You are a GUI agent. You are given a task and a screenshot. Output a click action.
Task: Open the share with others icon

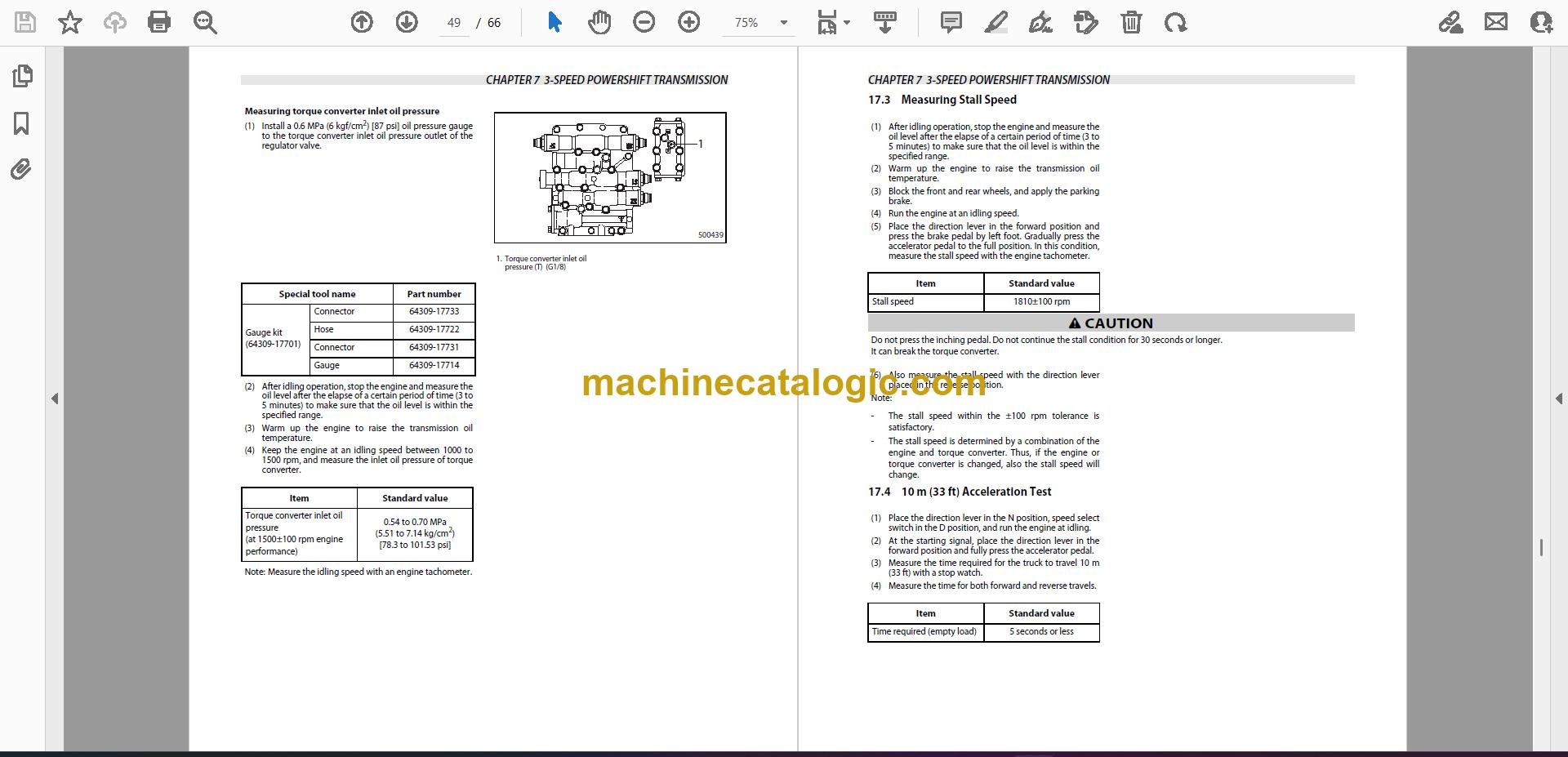tap(1541, 22)
